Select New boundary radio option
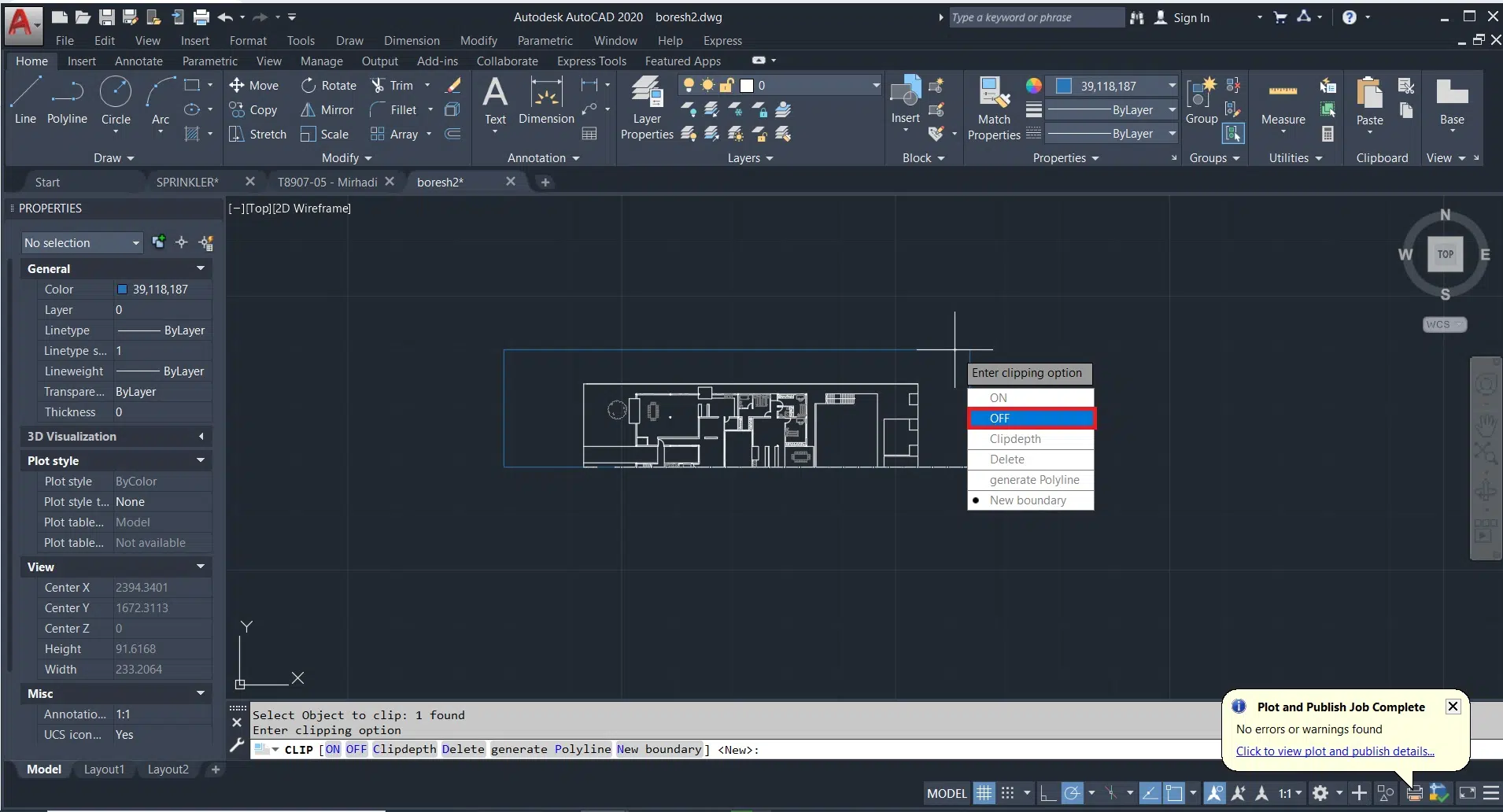 [1028, 500]
